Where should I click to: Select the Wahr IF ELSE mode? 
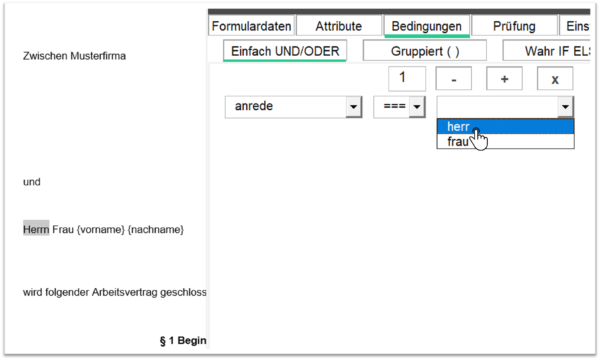(x=547, y=51)
